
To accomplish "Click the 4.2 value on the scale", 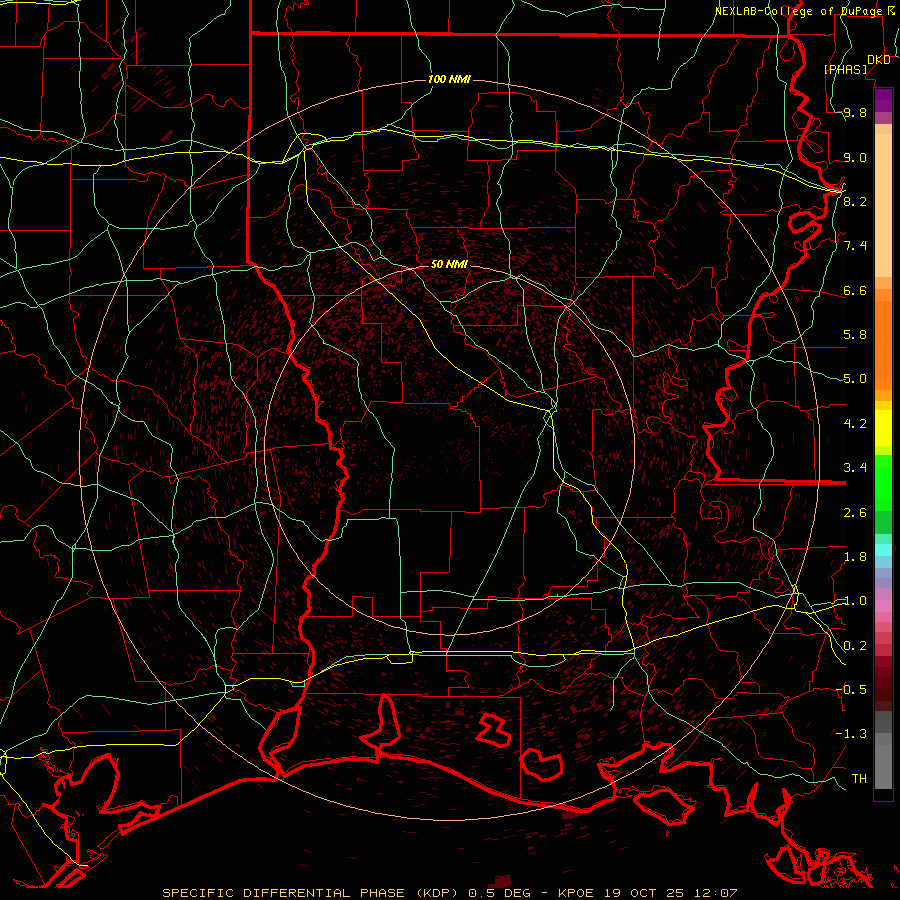I will click(855, 424).
